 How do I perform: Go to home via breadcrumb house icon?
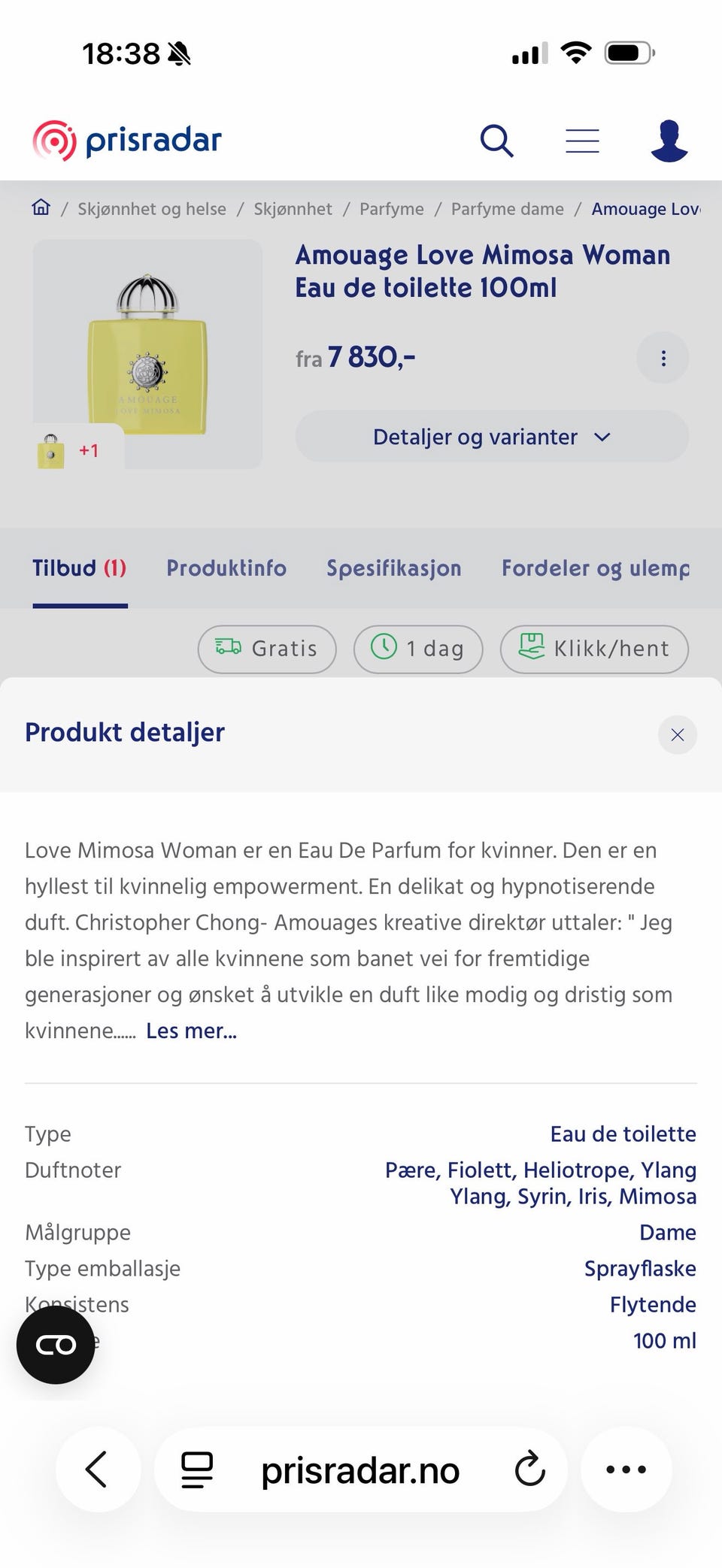click(x=41, y=207)
